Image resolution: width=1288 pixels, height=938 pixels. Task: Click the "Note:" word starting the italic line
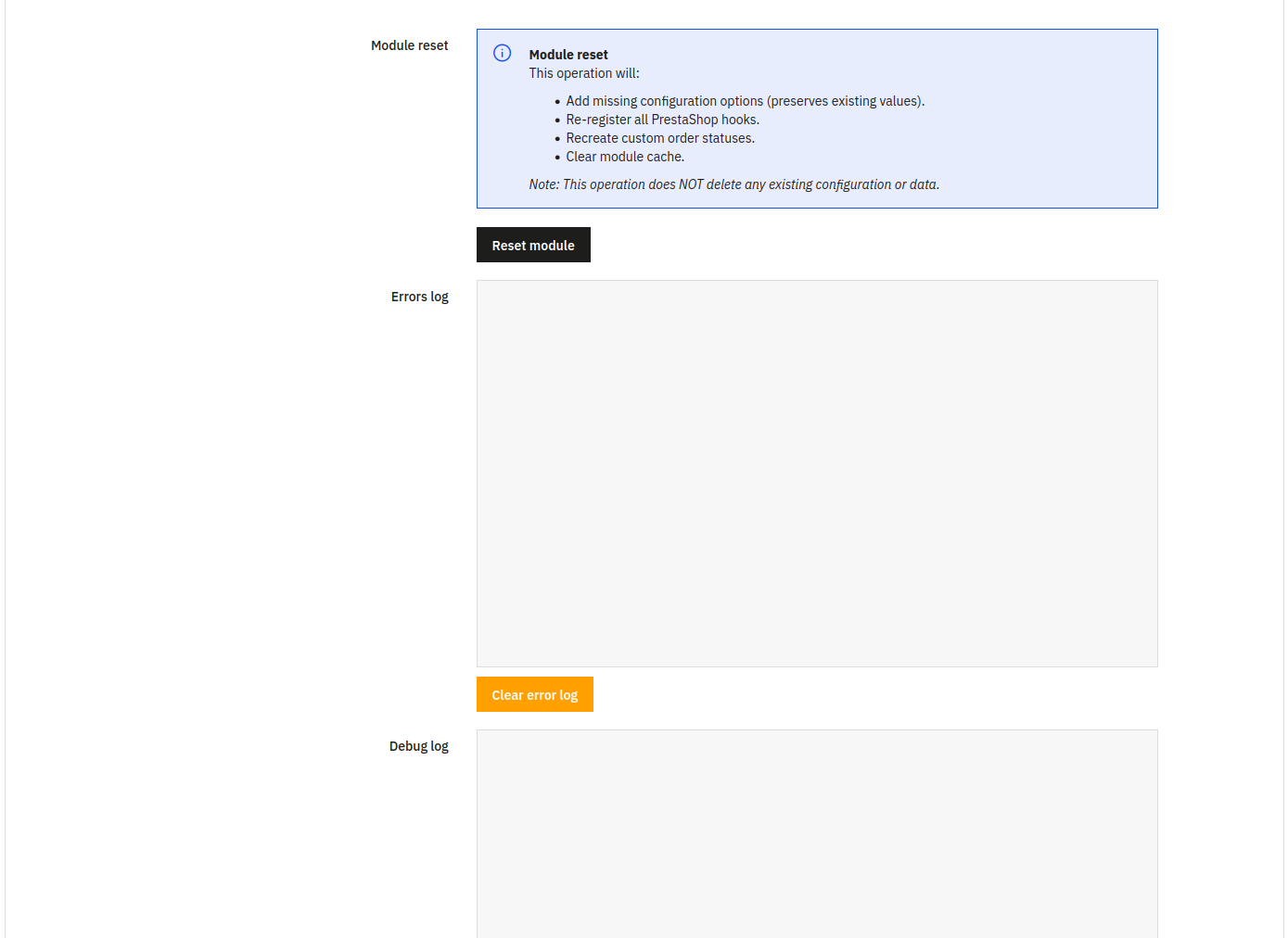[543, 184]
